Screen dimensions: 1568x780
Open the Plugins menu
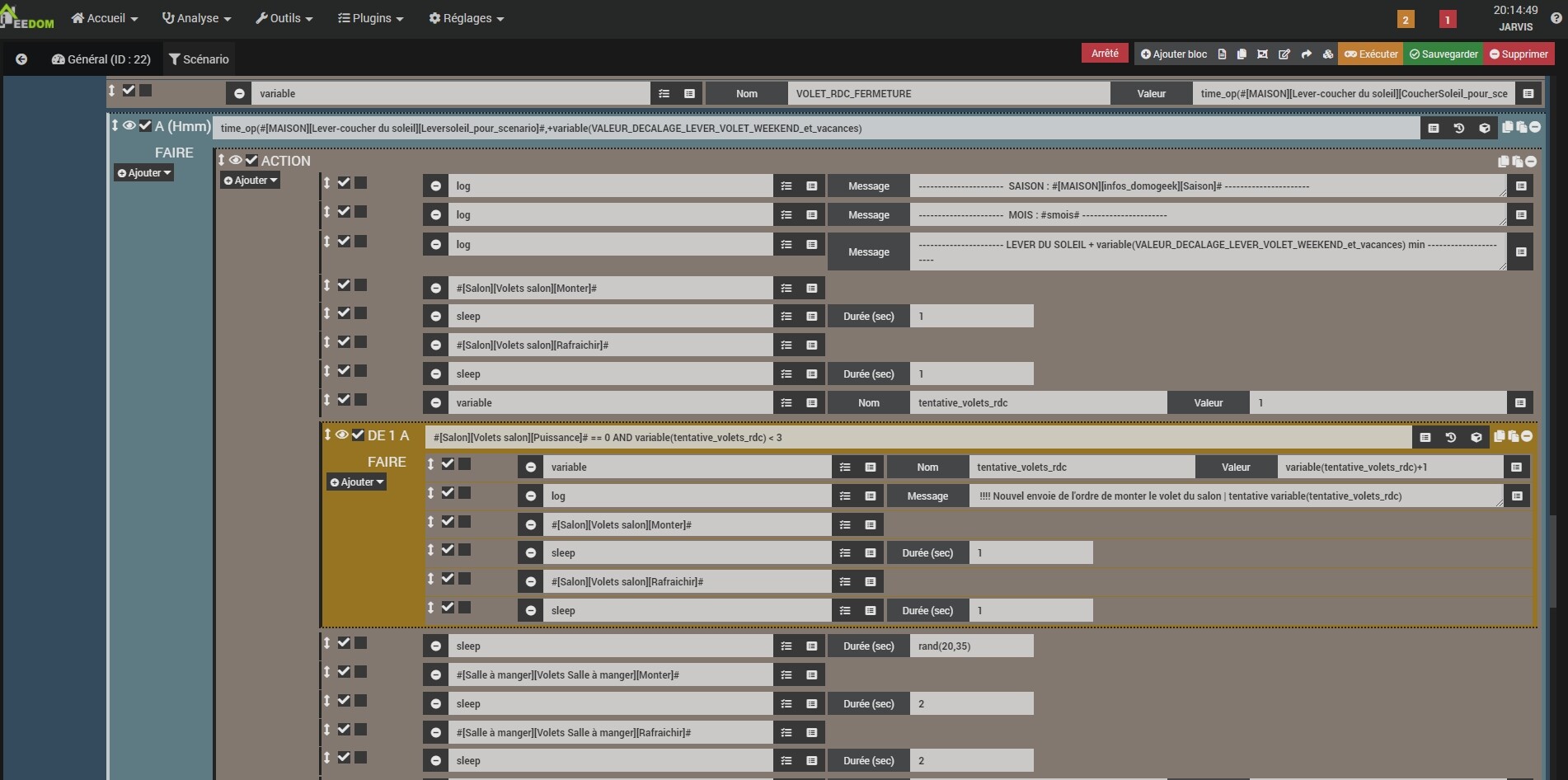[370, 18]
